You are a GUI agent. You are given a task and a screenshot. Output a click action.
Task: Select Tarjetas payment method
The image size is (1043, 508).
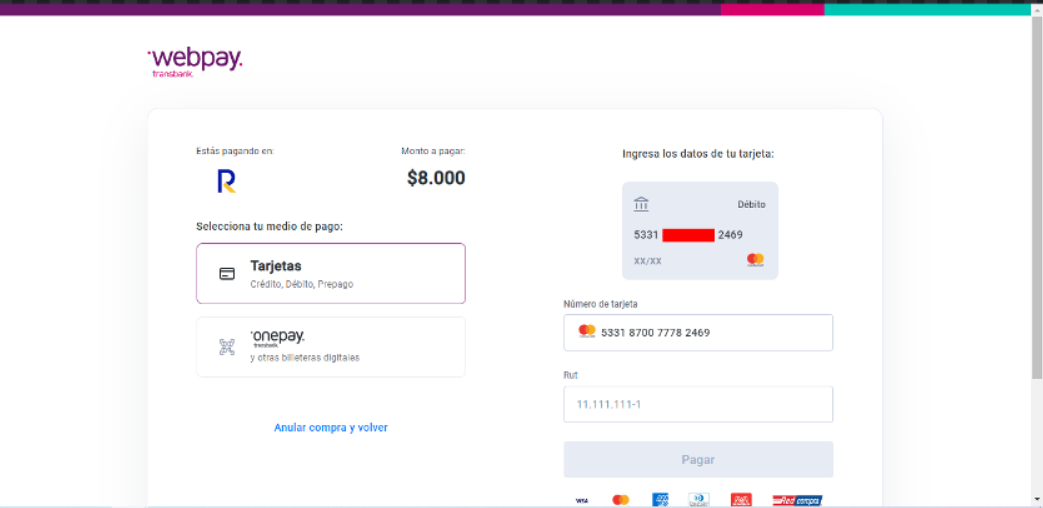coord(331,273)
